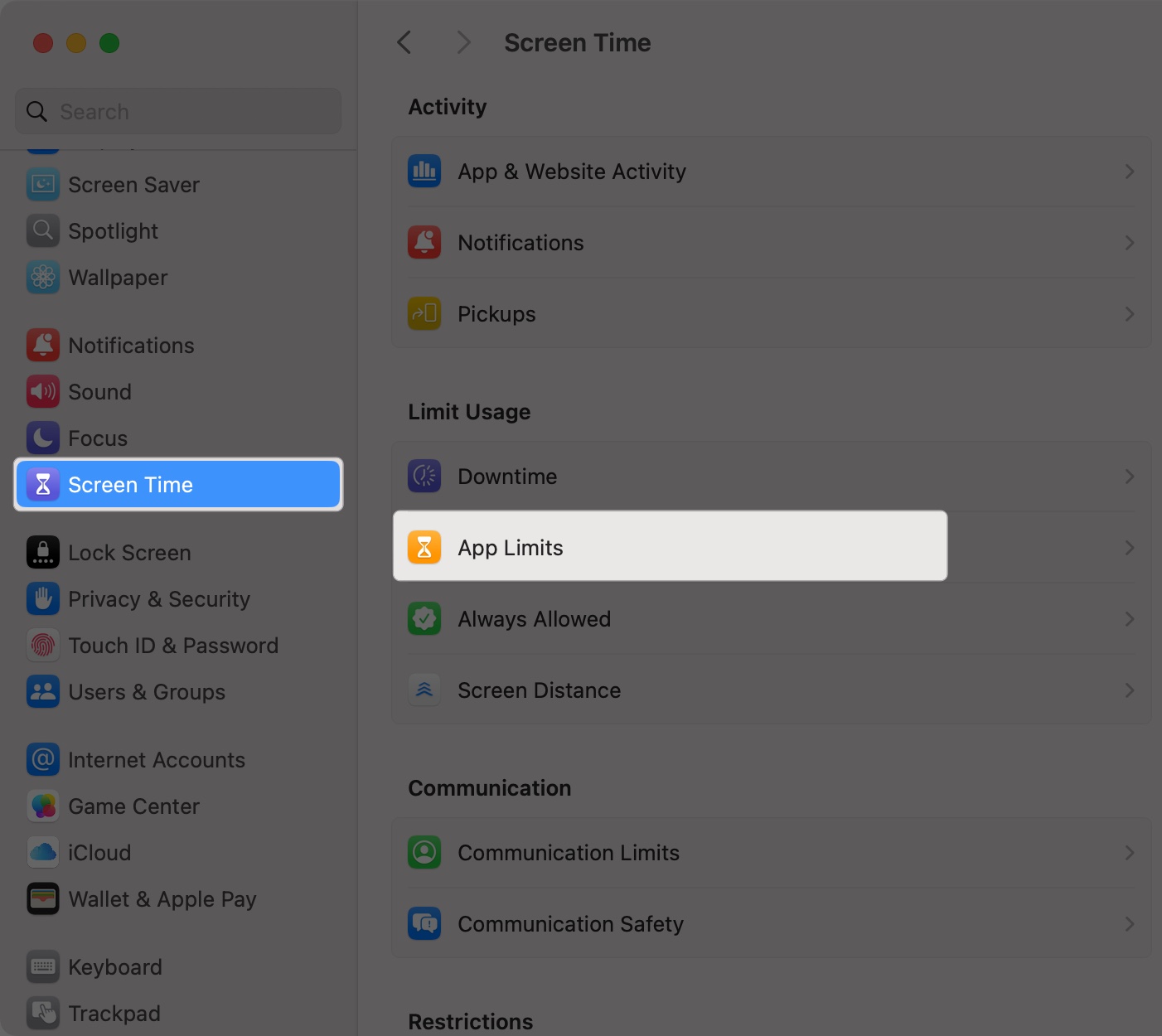The image size is (1162, 1036).
Task: Select the Game Center icon in sidebar
Action: tap(43, 806)
